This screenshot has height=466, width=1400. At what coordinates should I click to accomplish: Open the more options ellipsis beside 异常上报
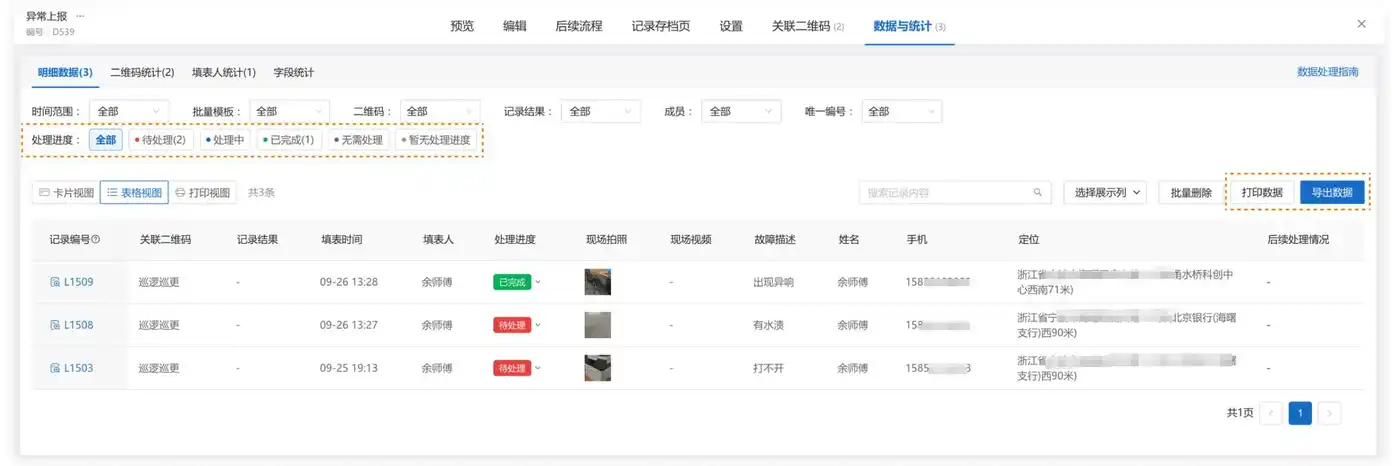click(x=80, y=17)
